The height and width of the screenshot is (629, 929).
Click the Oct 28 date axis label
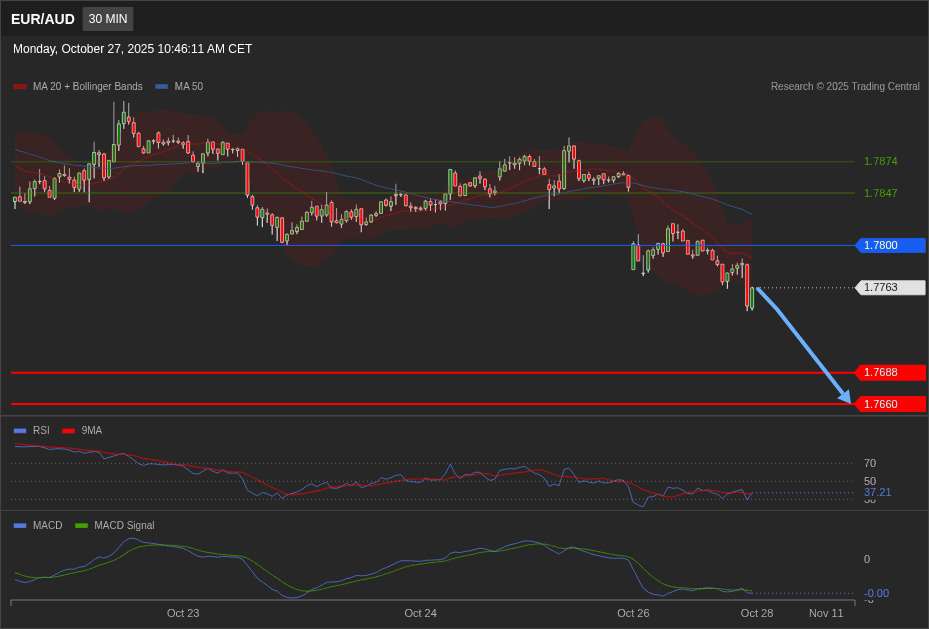[756, 613]
